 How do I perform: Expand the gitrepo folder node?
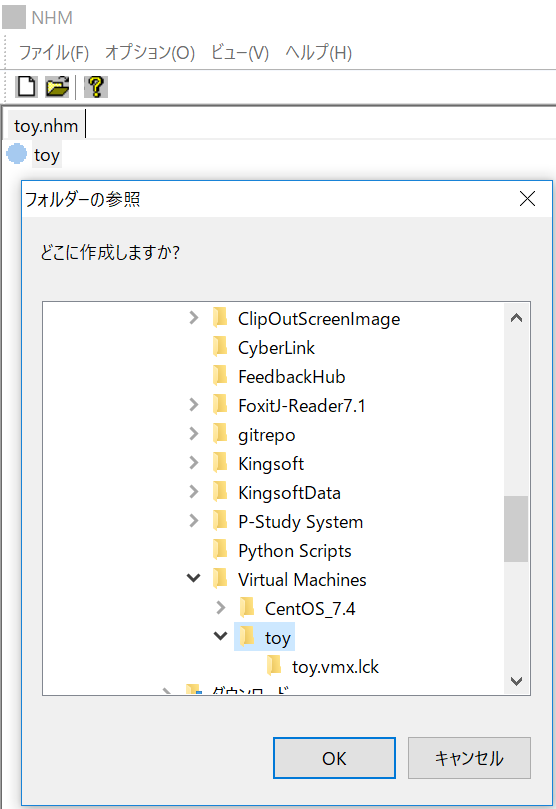click(x=194, y=433)
